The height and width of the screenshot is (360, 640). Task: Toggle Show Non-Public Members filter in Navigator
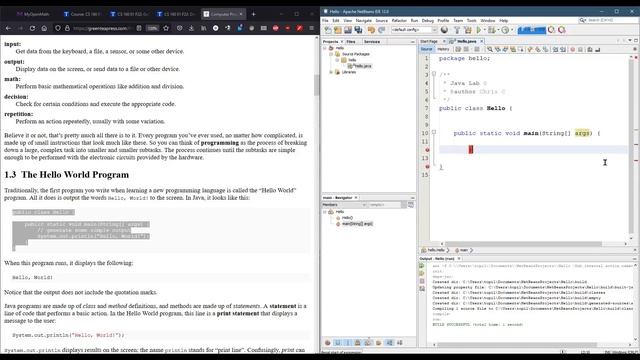tap(358, 343)
